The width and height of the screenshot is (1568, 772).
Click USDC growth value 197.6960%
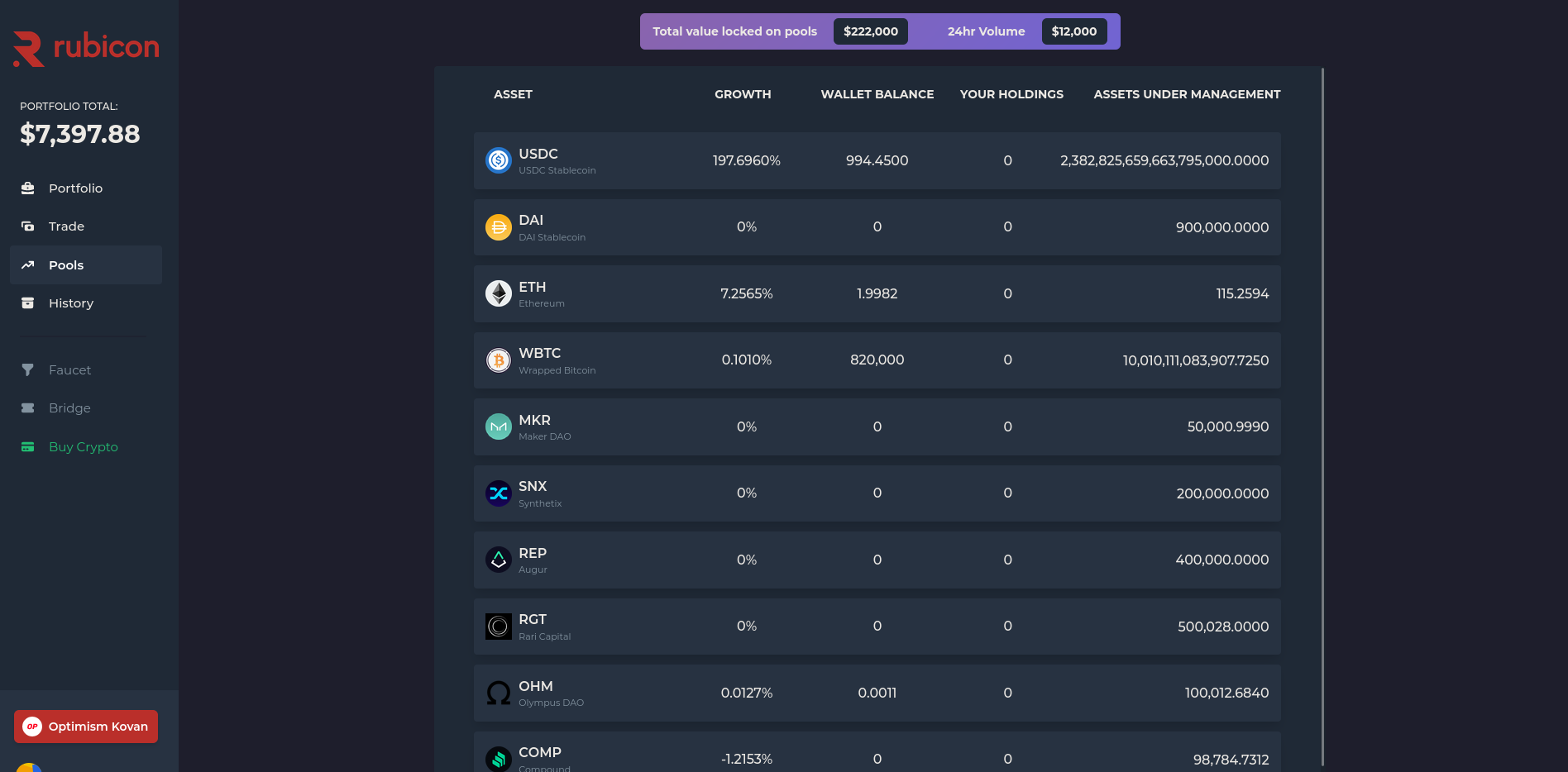click(747, 160)
